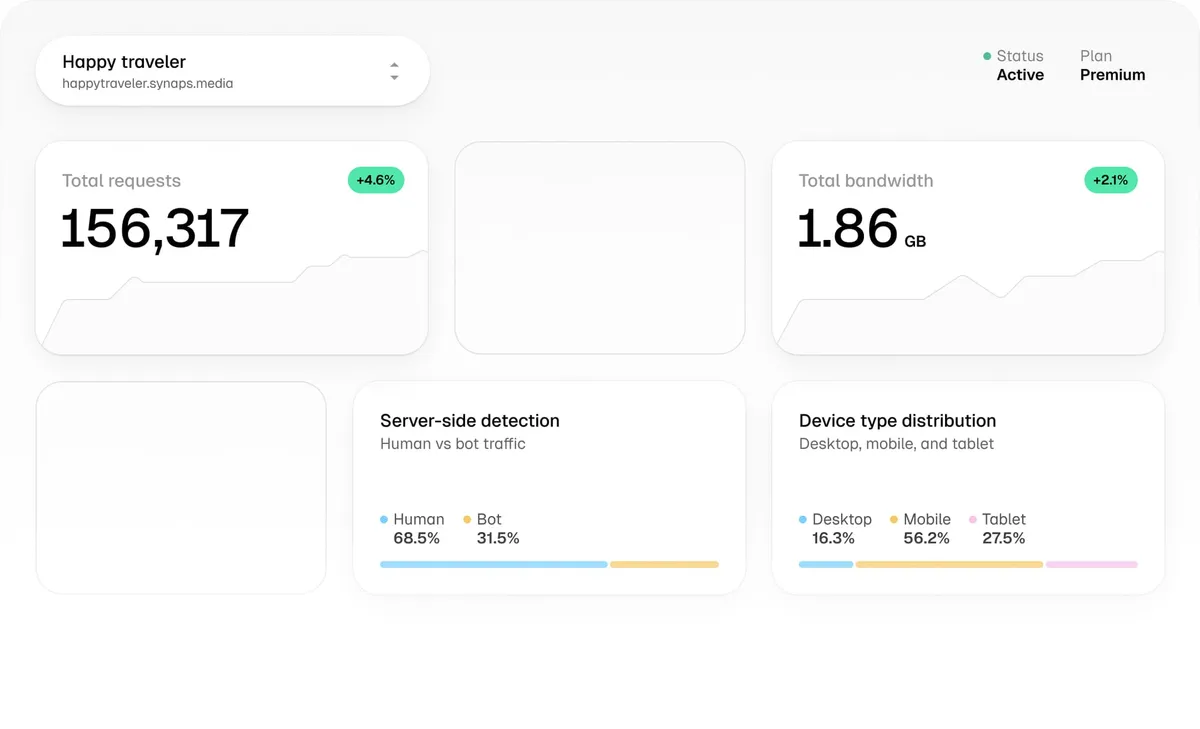Click the blue Human legend dot
Image resolution: width=1200 pixels, height=729 pixels.
coord(384,520)
